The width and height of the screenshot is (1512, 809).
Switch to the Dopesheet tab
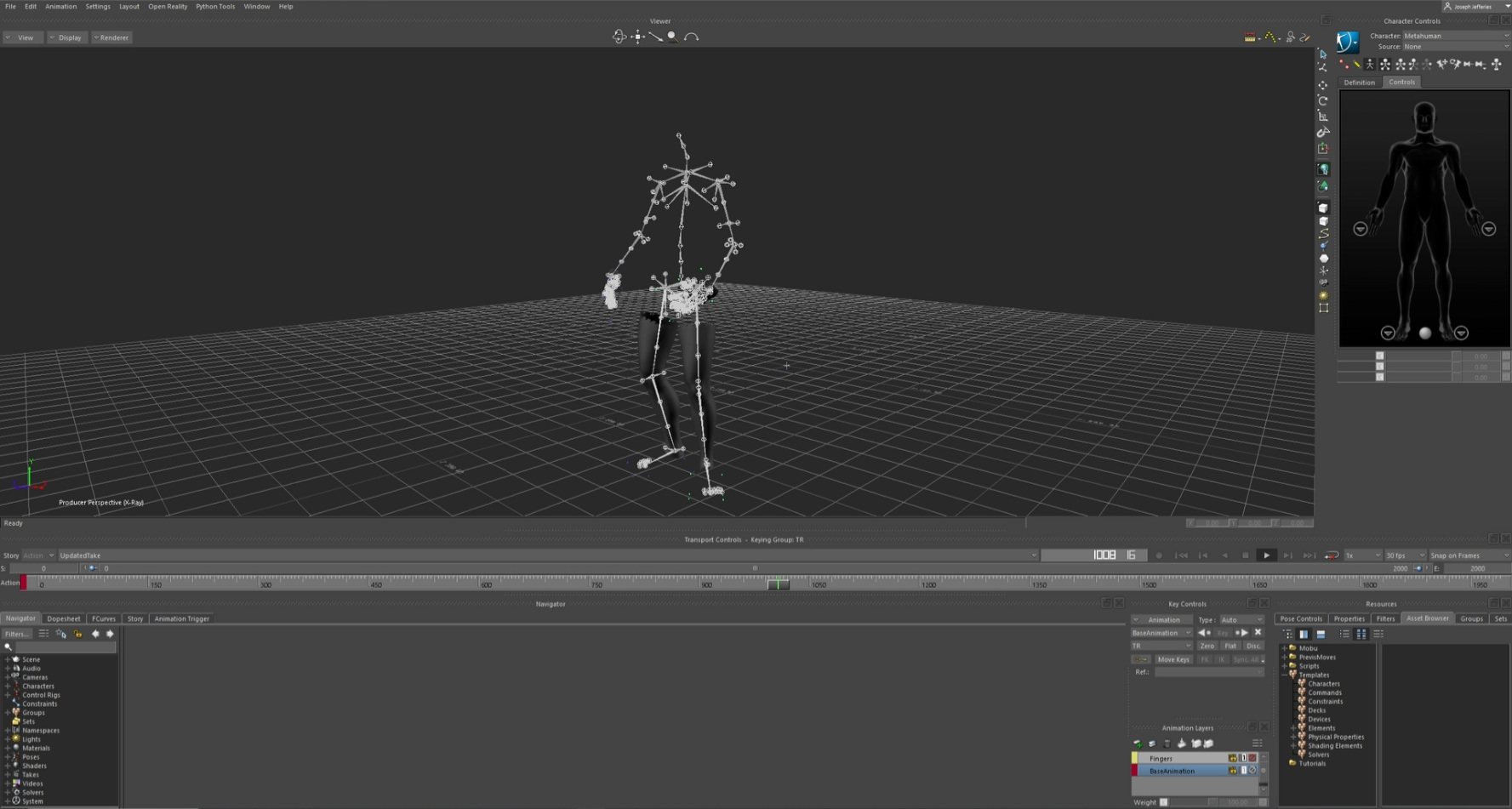pyautogui.click(x=64, y=618)
